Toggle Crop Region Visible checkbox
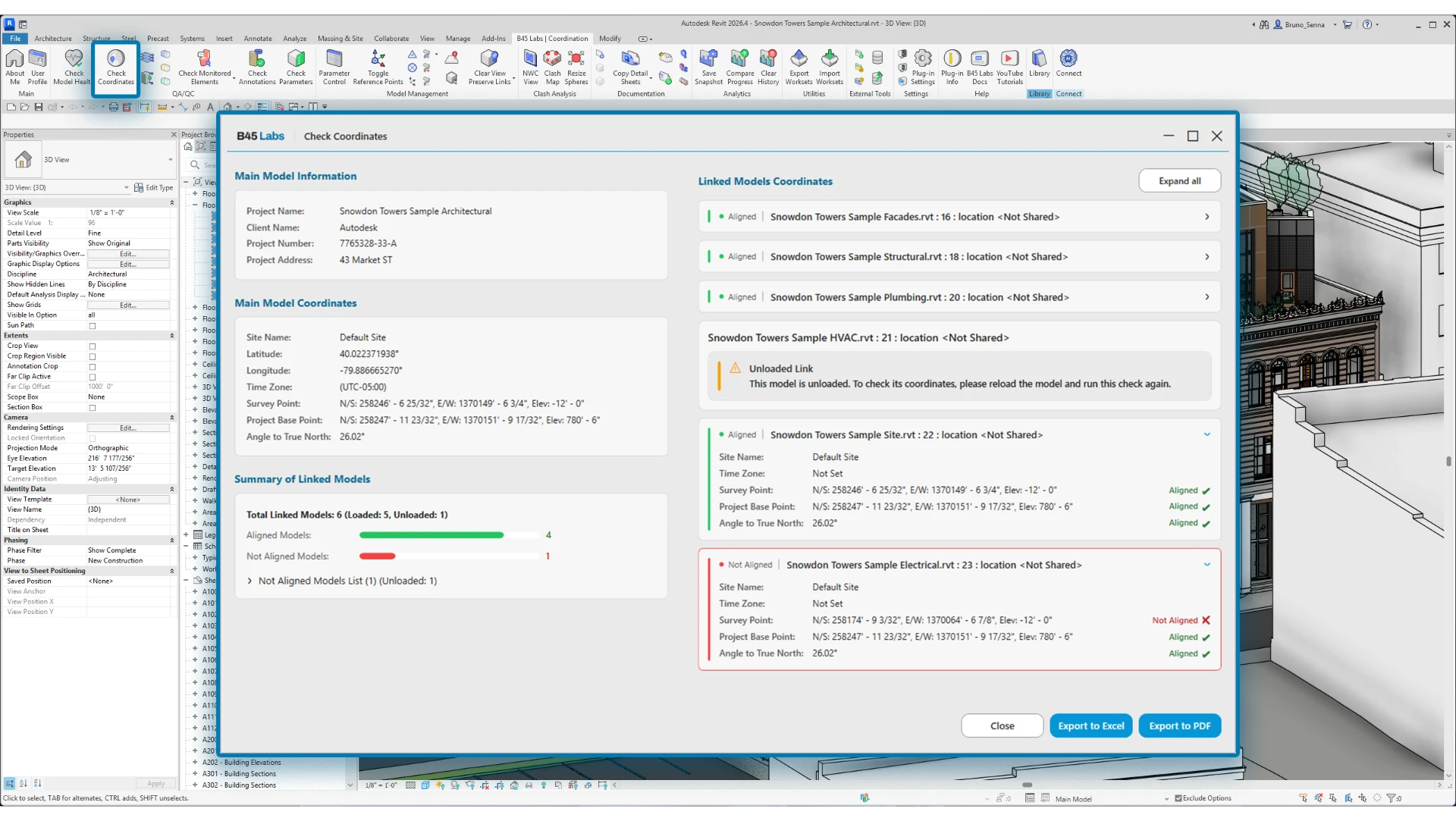This screenshot has width=1456, height=821. [x=93, y=356]
